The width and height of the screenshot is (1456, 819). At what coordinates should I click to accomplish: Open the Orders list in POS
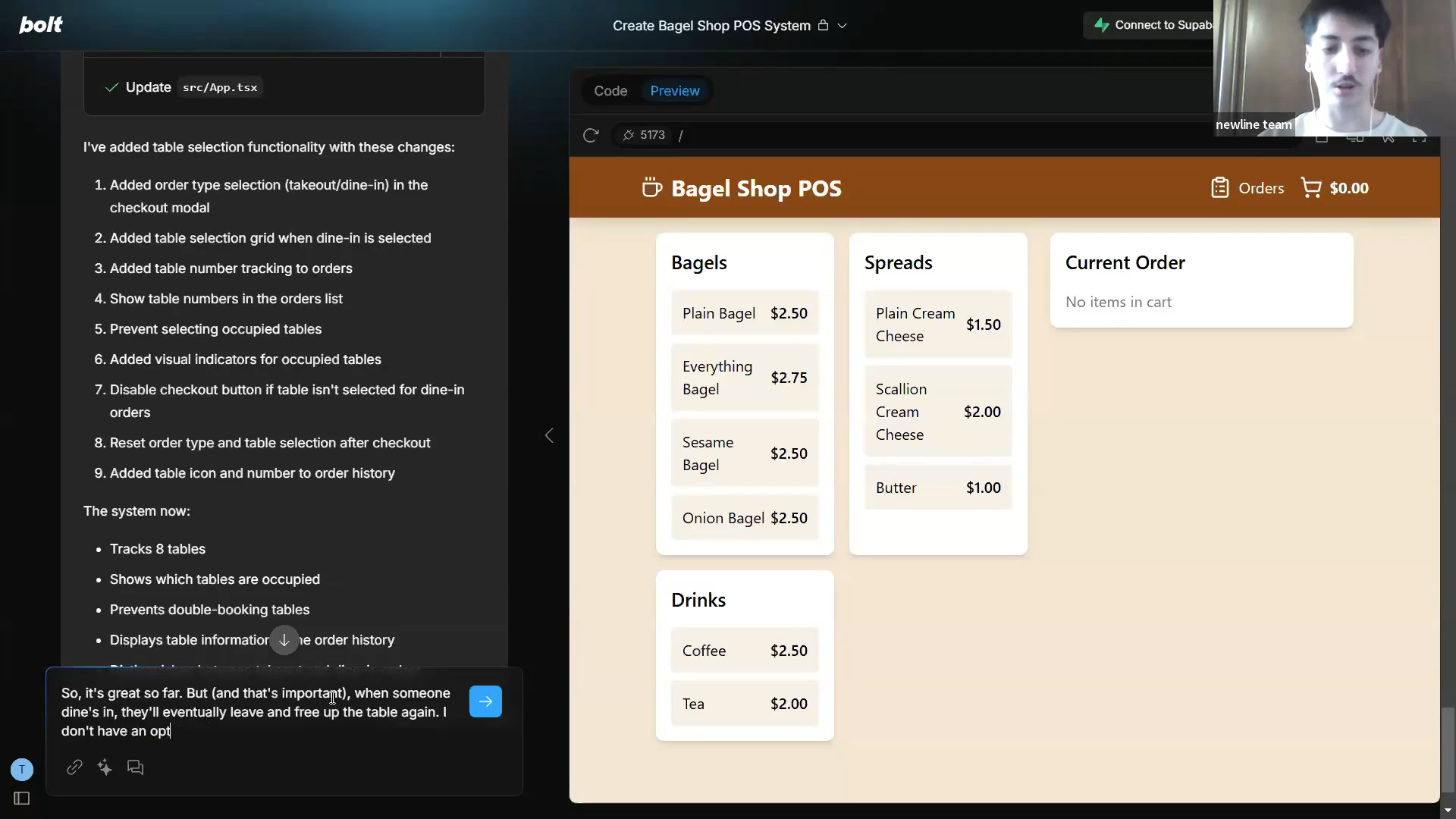1247,188
